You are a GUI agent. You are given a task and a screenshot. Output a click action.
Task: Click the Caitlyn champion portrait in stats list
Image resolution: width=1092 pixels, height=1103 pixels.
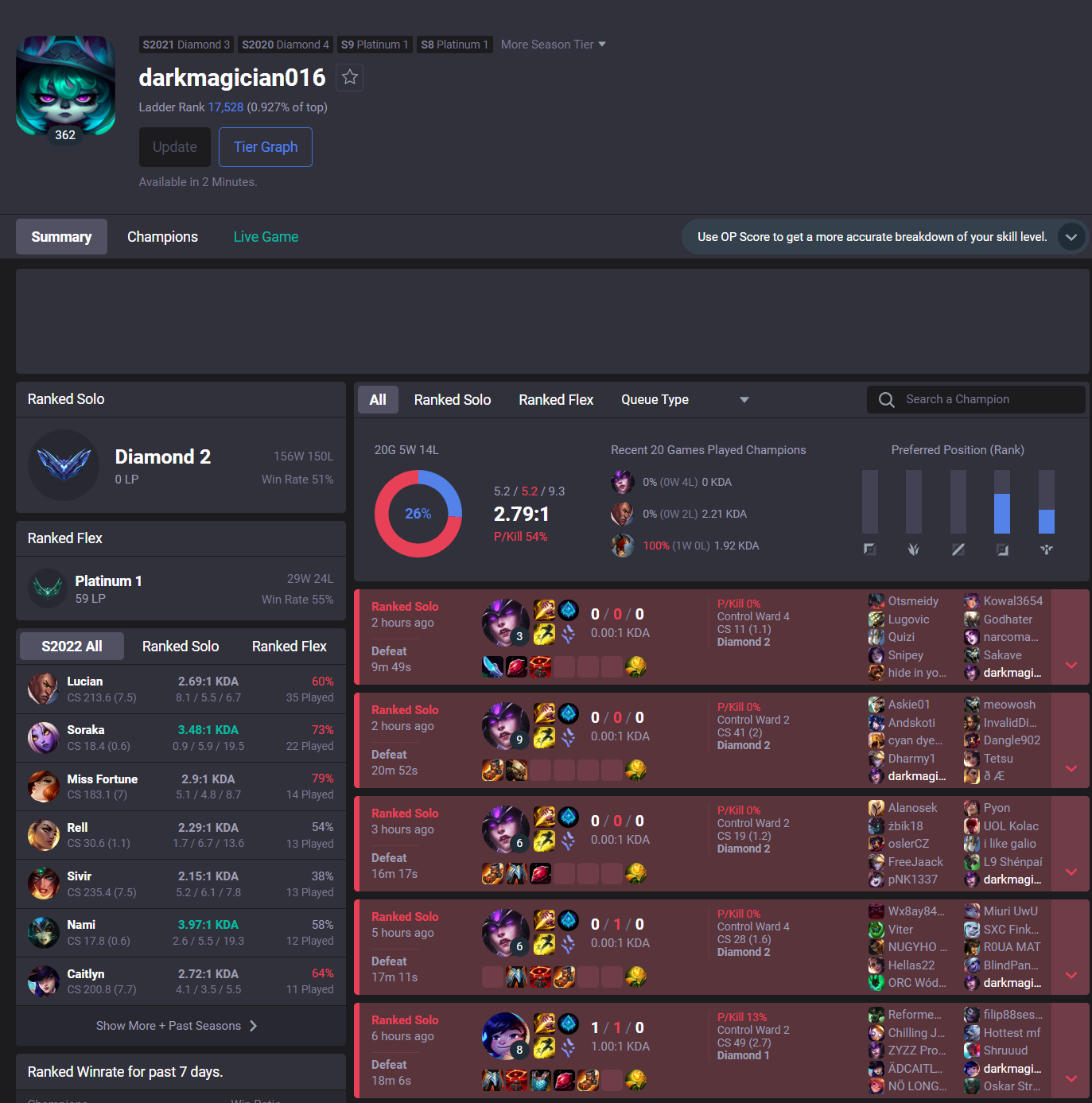point(43,981)
